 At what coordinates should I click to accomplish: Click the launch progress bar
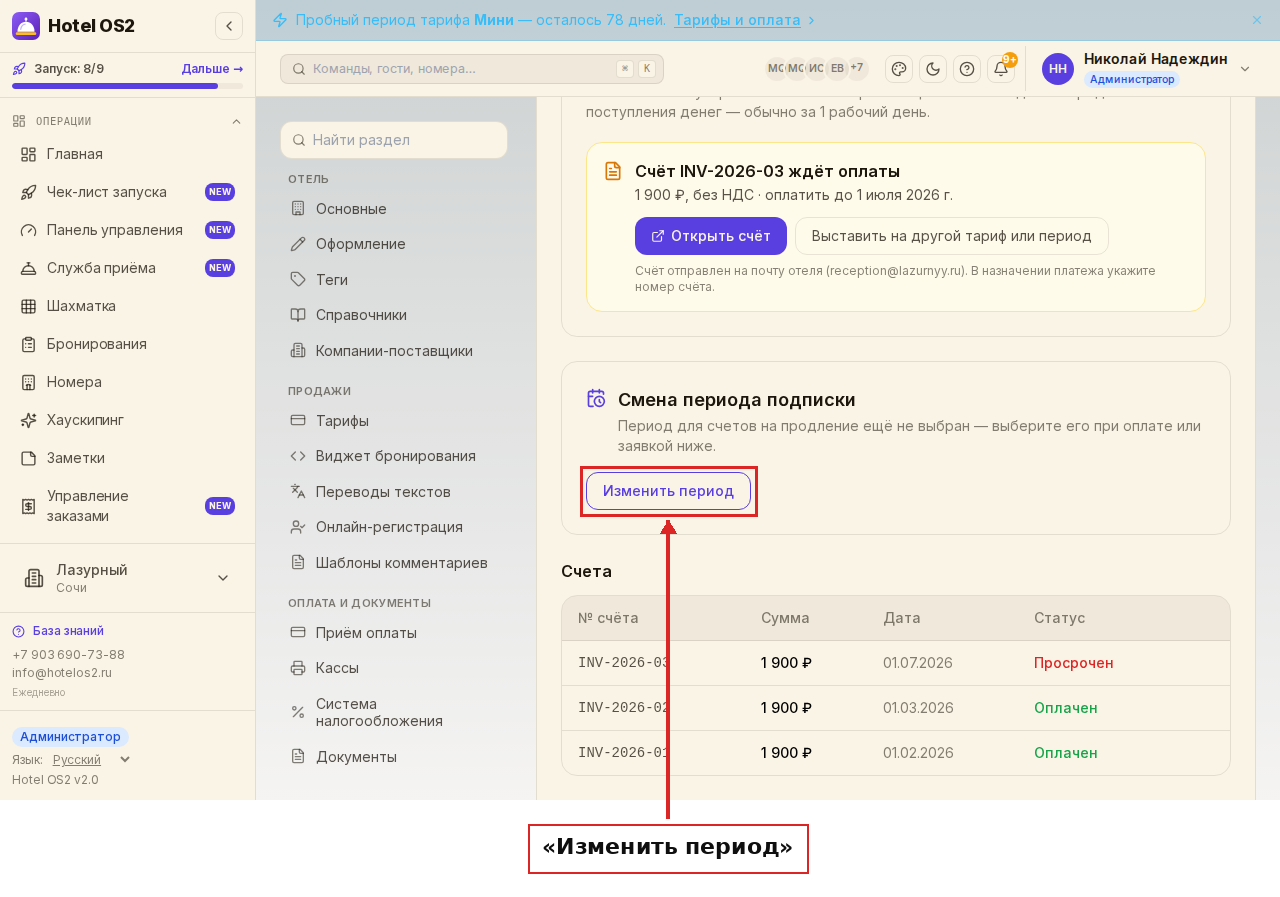point(127,86)
